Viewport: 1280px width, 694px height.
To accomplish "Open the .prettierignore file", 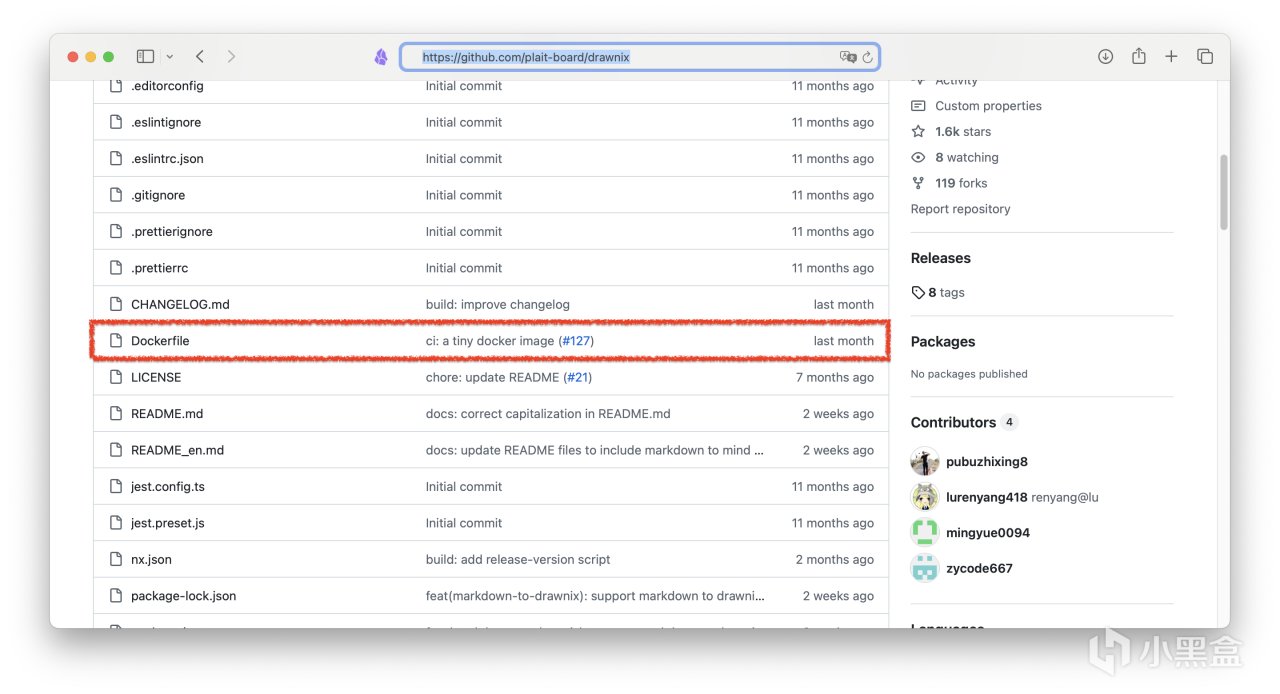I will pyautogui.click(x=172, y=232).
